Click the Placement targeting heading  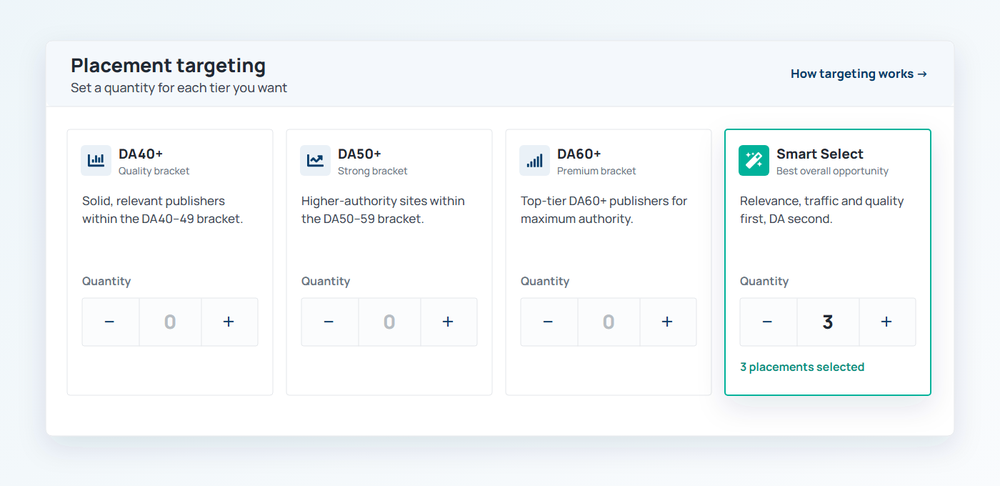click(168, 66)
